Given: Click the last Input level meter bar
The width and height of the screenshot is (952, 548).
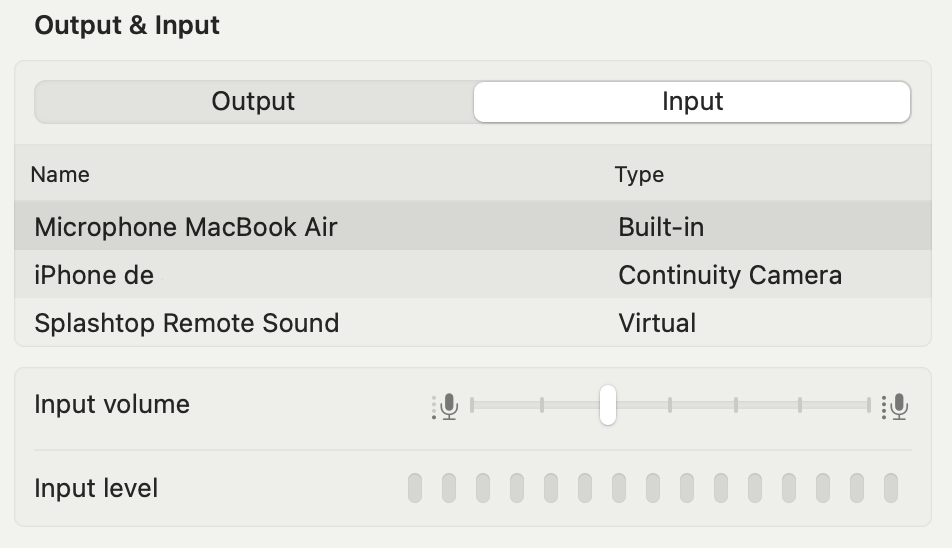Looking at the screenshot, I should (x=891, y=489).
